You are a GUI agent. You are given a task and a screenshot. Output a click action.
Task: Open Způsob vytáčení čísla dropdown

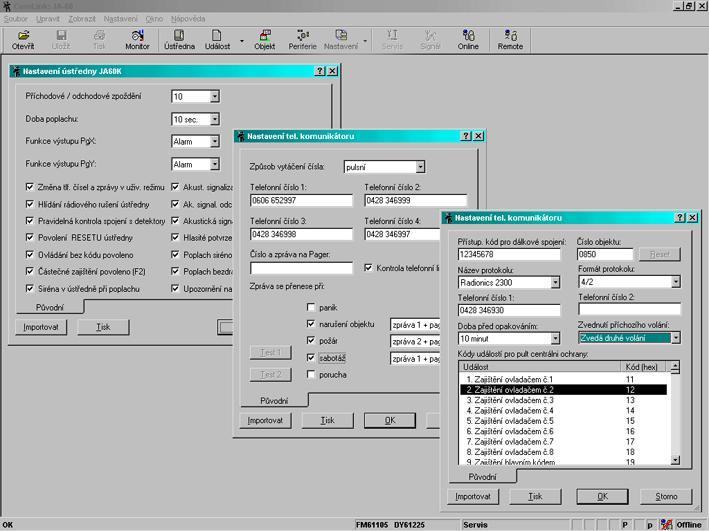420,167
